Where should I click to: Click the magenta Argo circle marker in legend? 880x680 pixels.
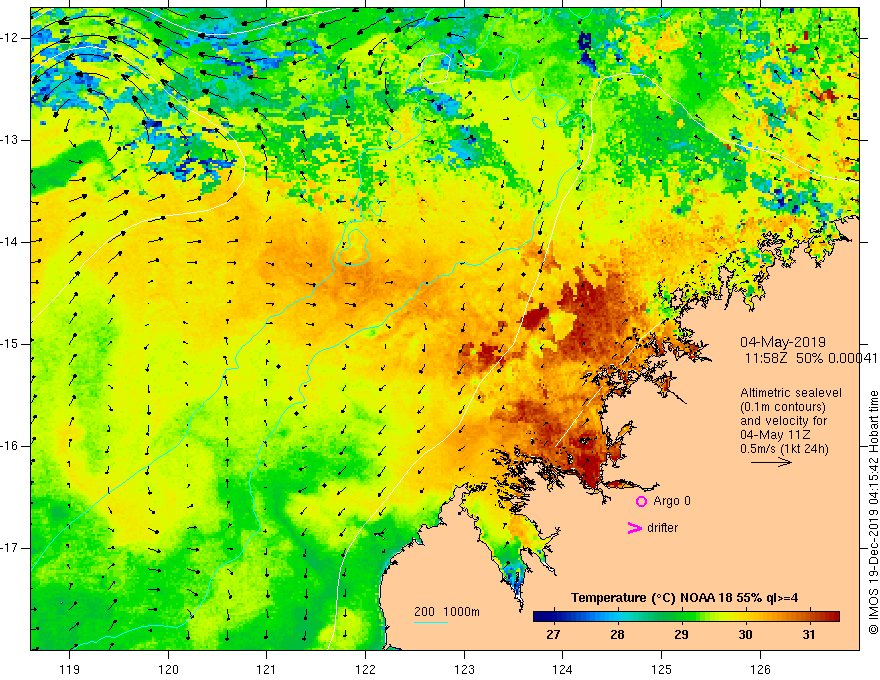641,501
